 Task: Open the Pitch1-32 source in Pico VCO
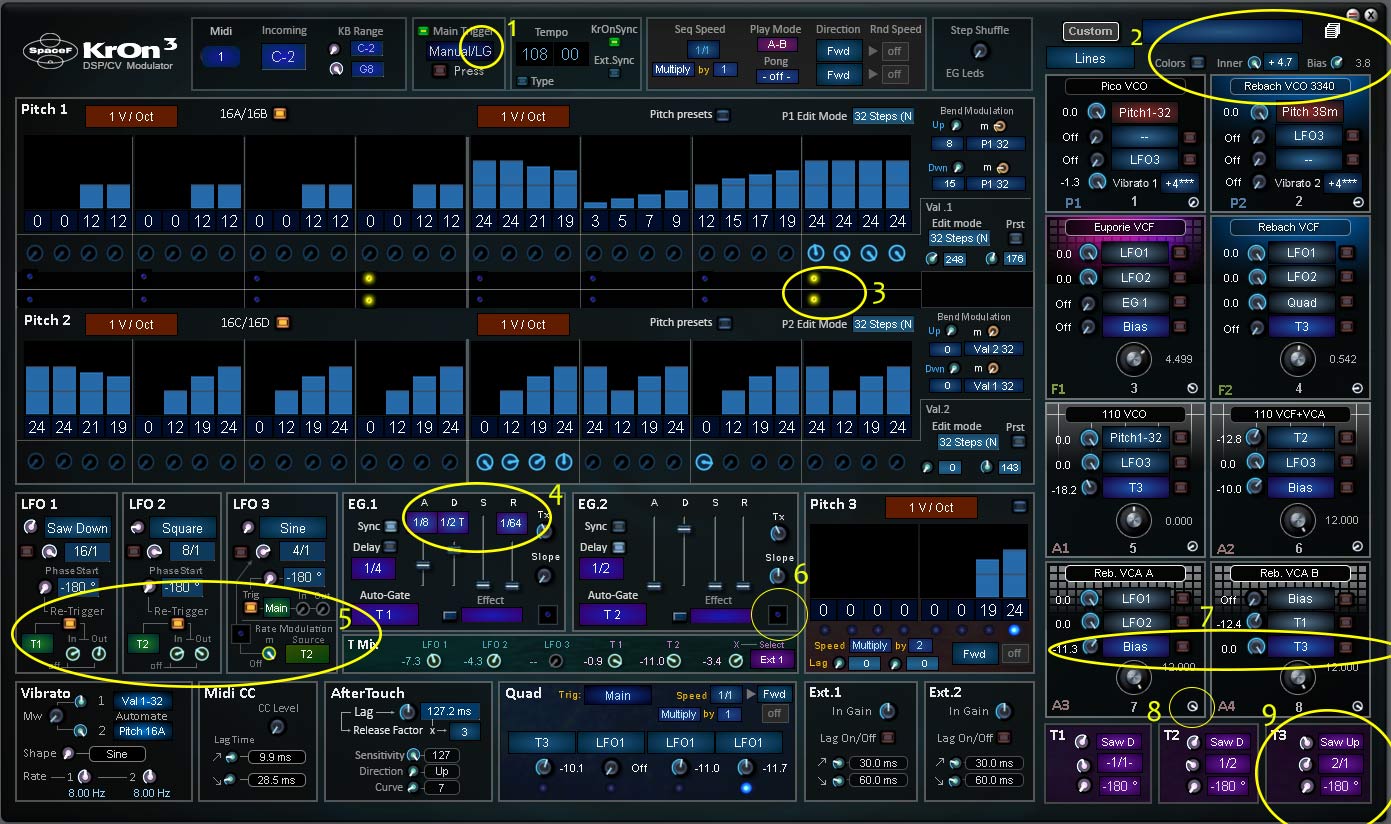click(1144, 113)
